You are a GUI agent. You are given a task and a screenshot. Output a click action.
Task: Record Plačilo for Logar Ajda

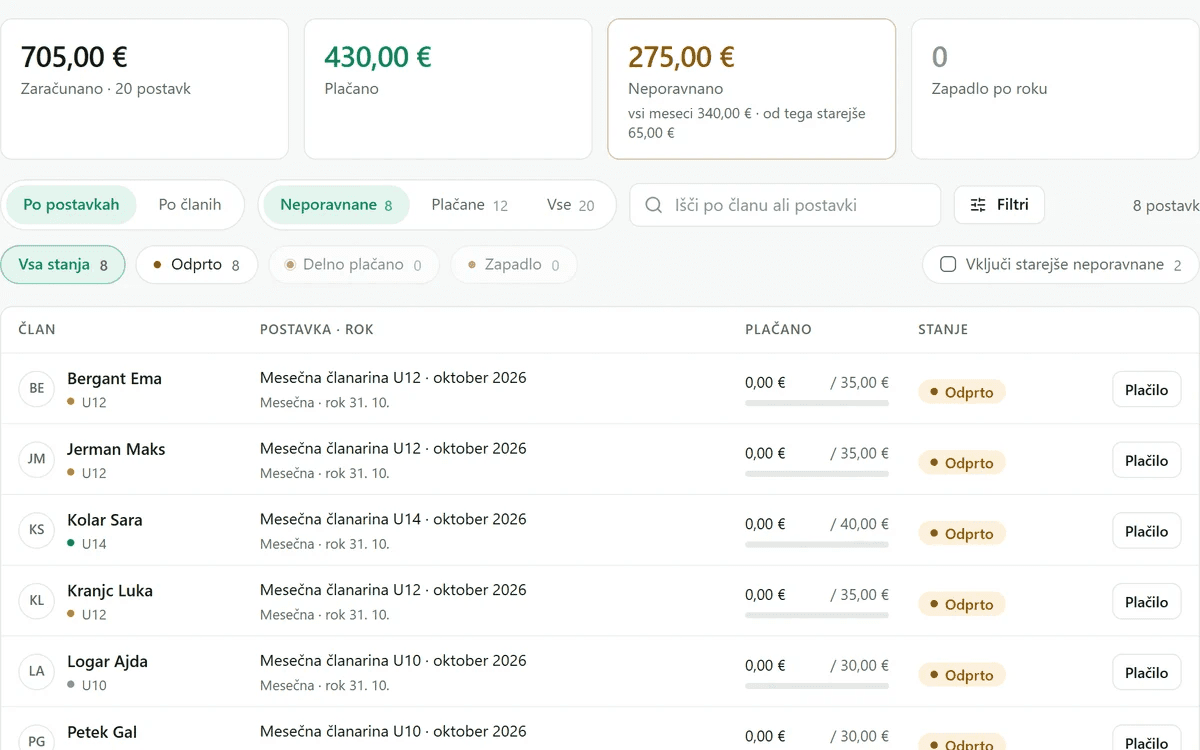tap(1146, 673)
